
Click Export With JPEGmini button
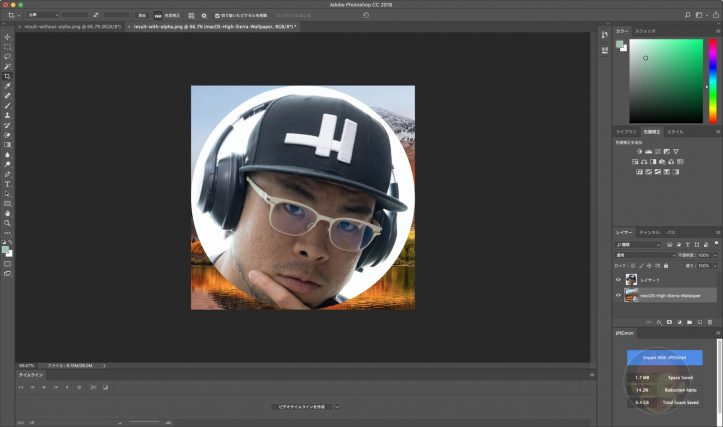[664, 357]
